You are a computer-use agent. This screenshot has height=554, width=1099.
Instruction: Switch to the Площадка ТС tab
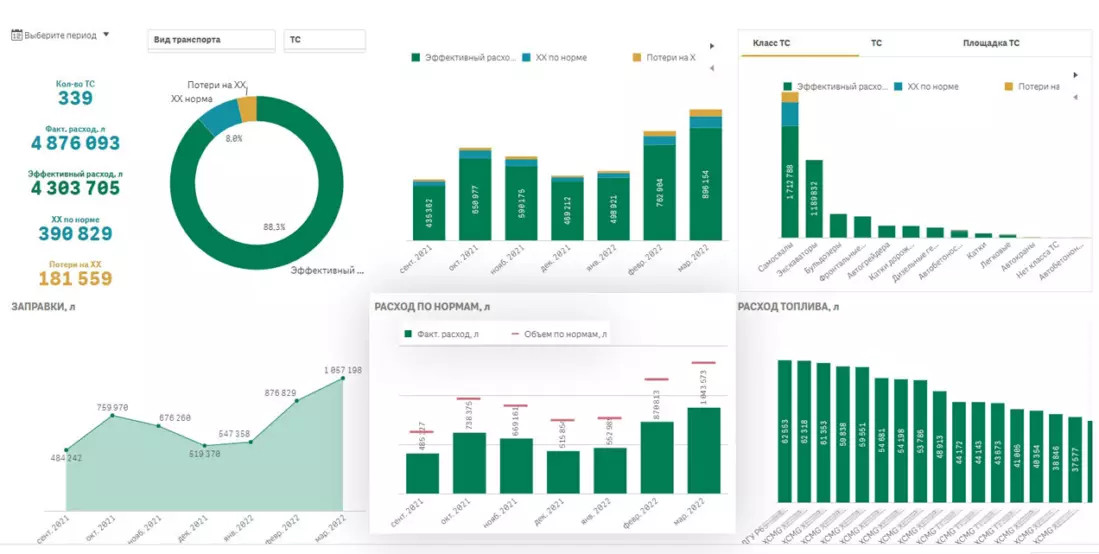[x=991, y=43]
